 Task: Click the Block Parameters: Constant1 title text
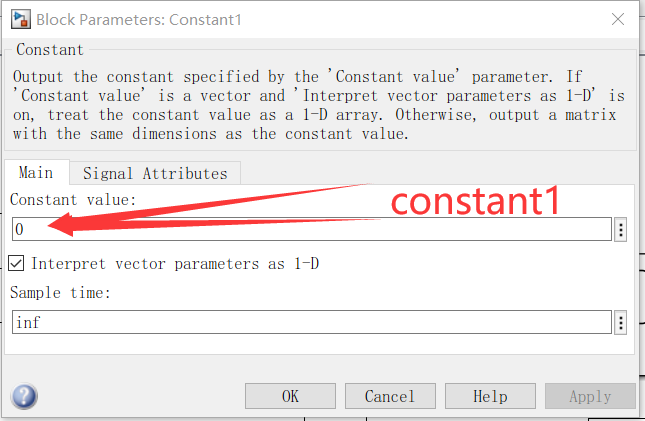(x=138, y=19)
